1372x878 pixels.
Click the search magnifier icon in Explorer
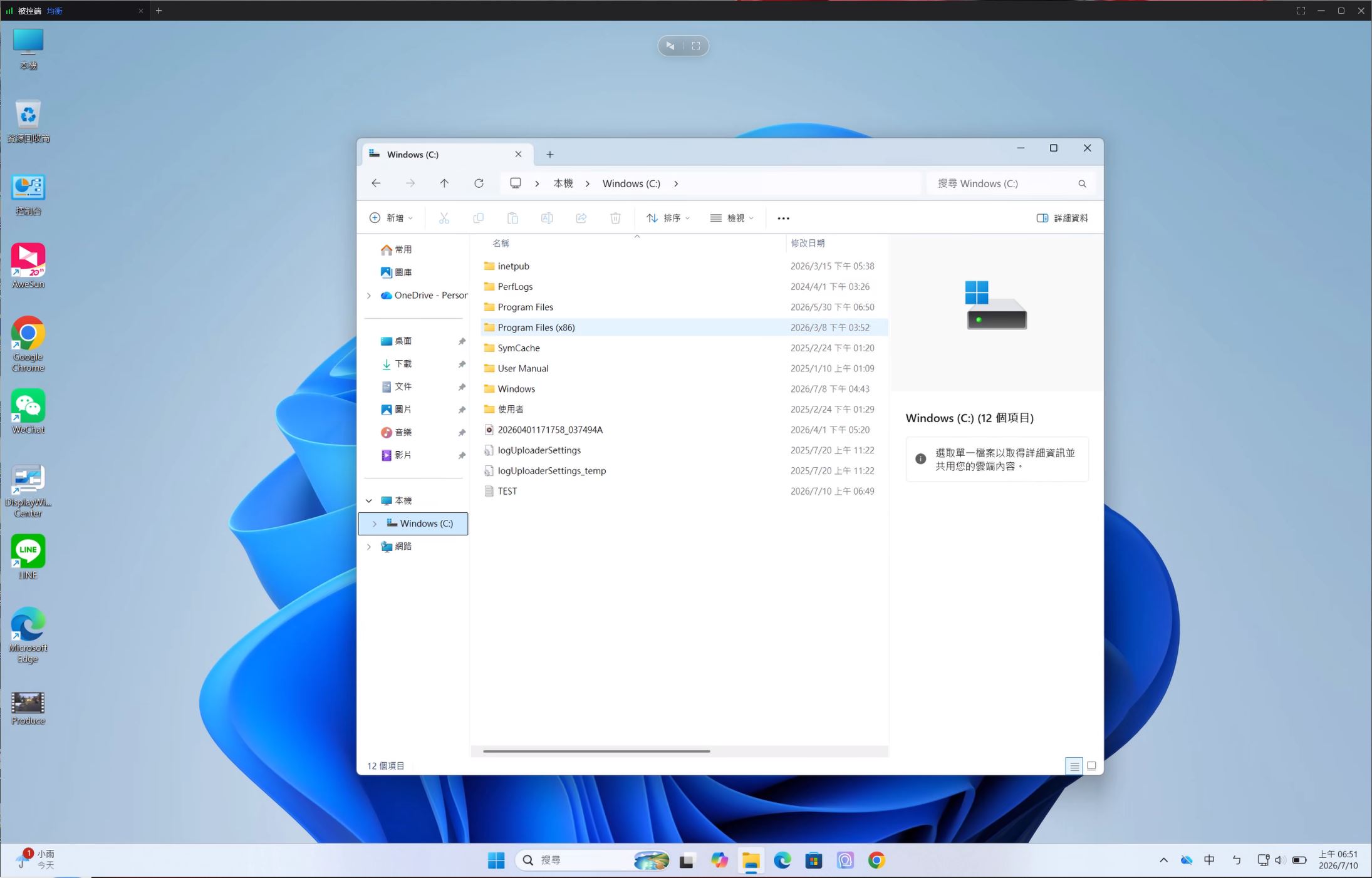1082,183
